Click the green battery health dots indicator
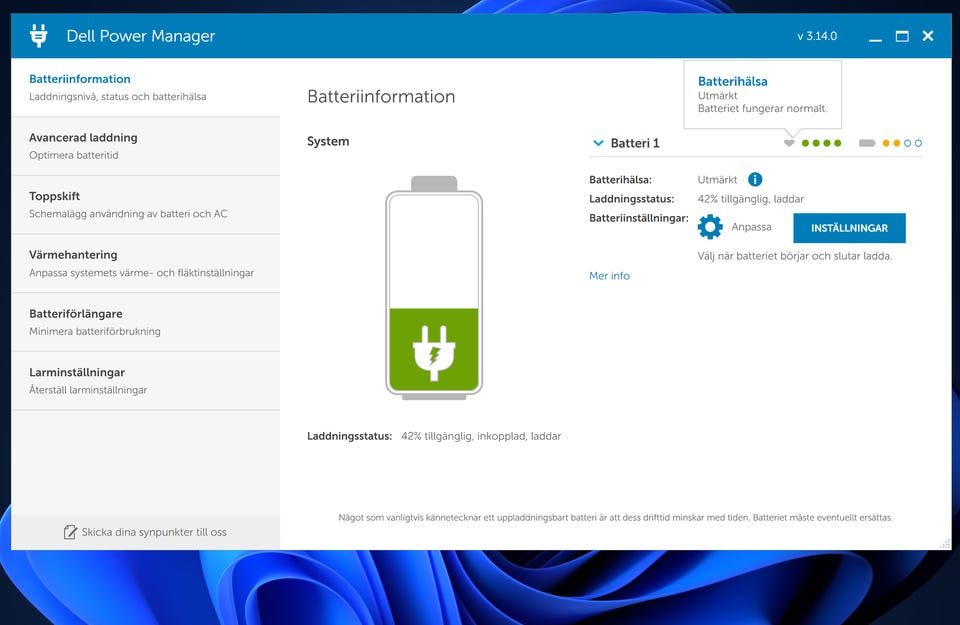 coord(822,143)
